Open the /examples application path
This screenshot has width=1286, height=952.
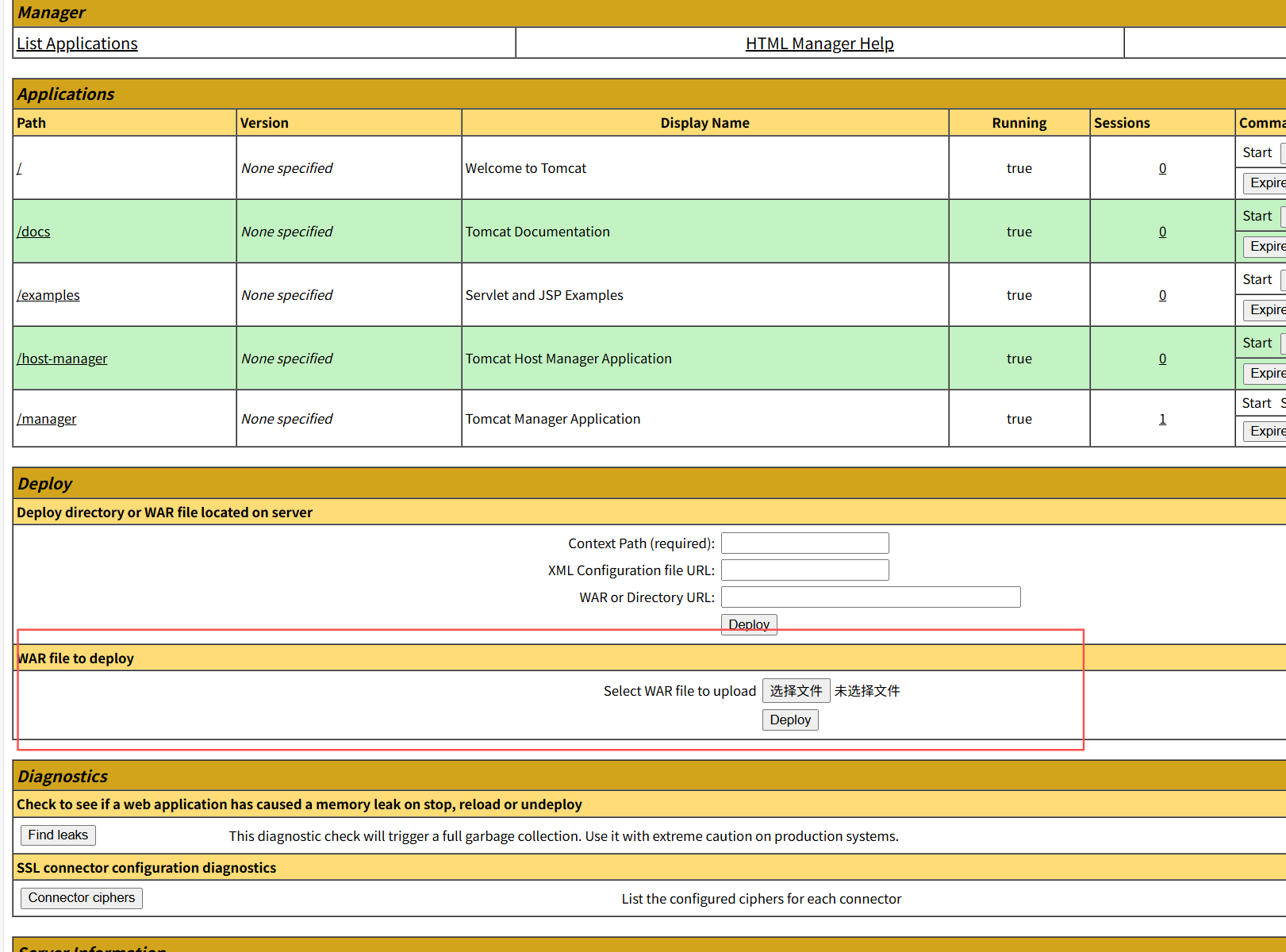tap(48, 295)
